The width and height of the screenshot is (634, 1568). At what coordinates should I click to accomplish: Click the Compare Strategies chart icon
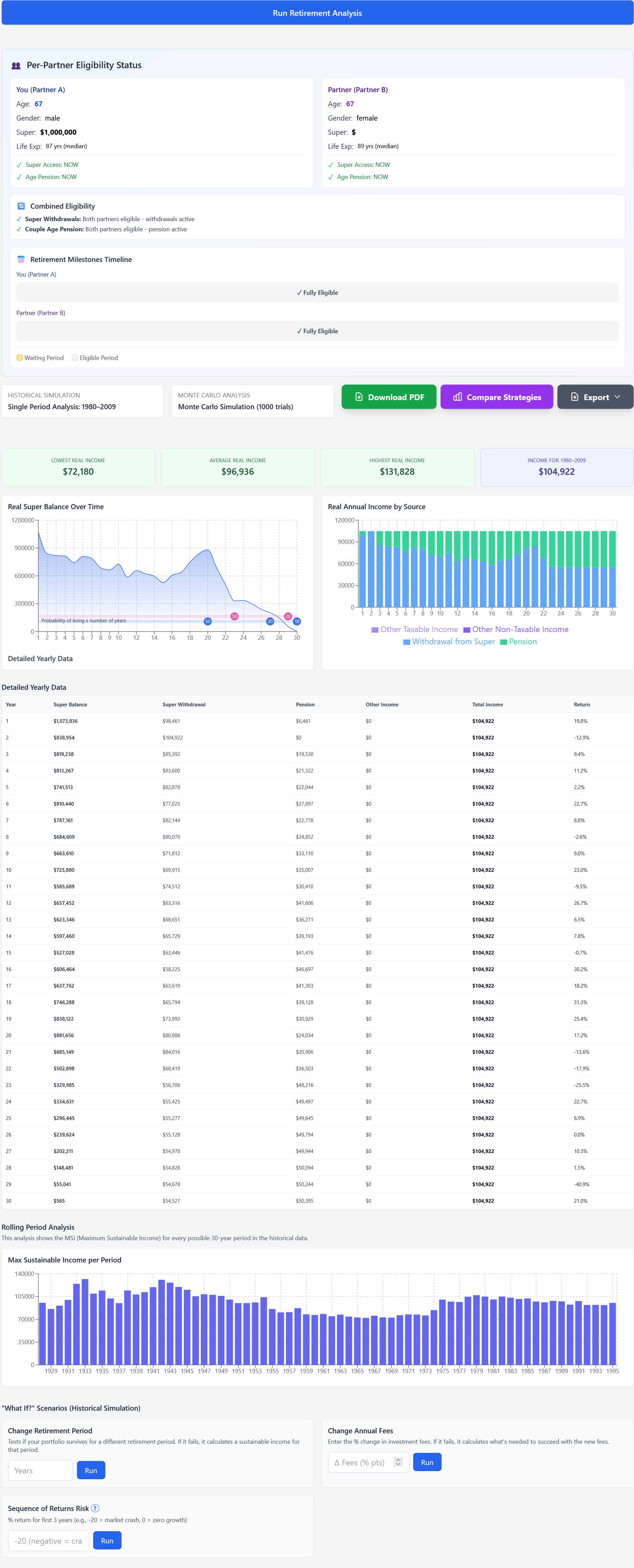pos(457,397)
